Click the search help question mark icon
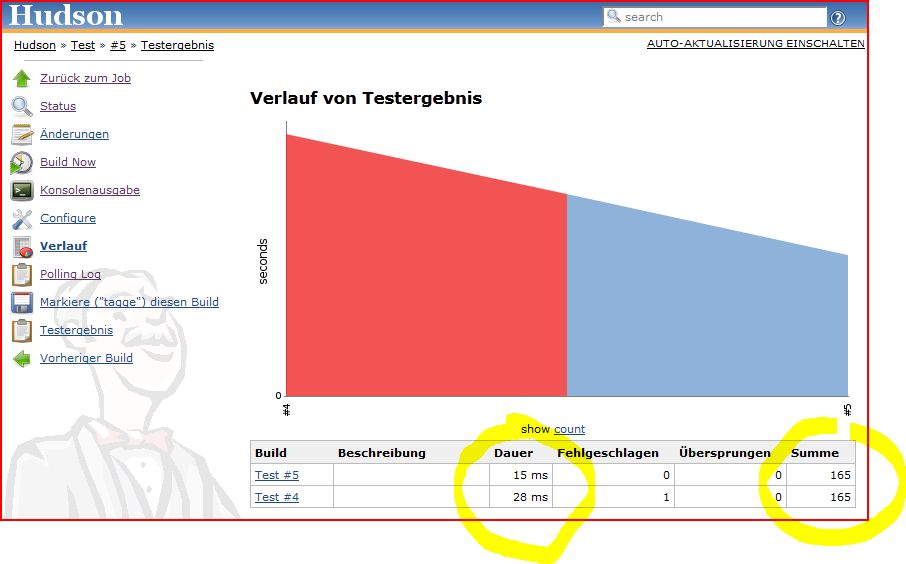 (x=838, y=18)
